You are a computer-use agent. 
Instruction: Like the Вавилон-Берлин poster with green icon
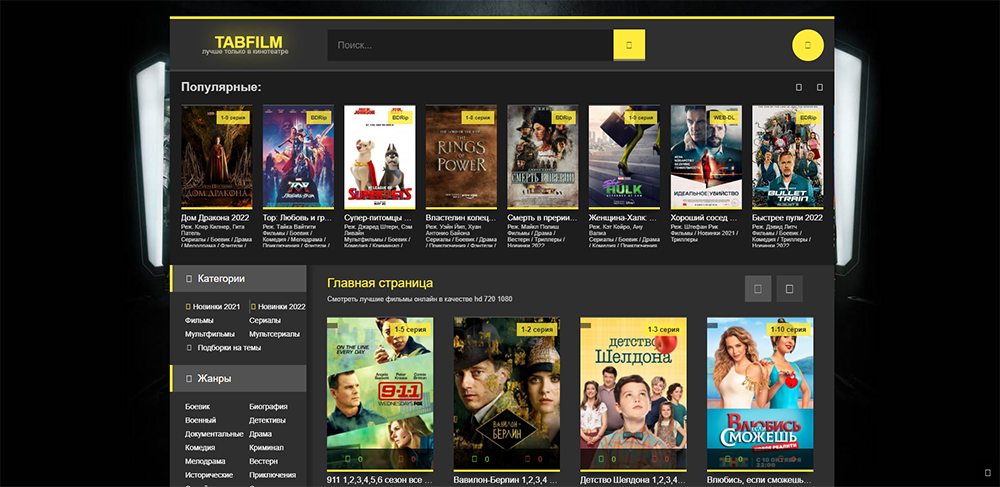(x=475, y=459)
